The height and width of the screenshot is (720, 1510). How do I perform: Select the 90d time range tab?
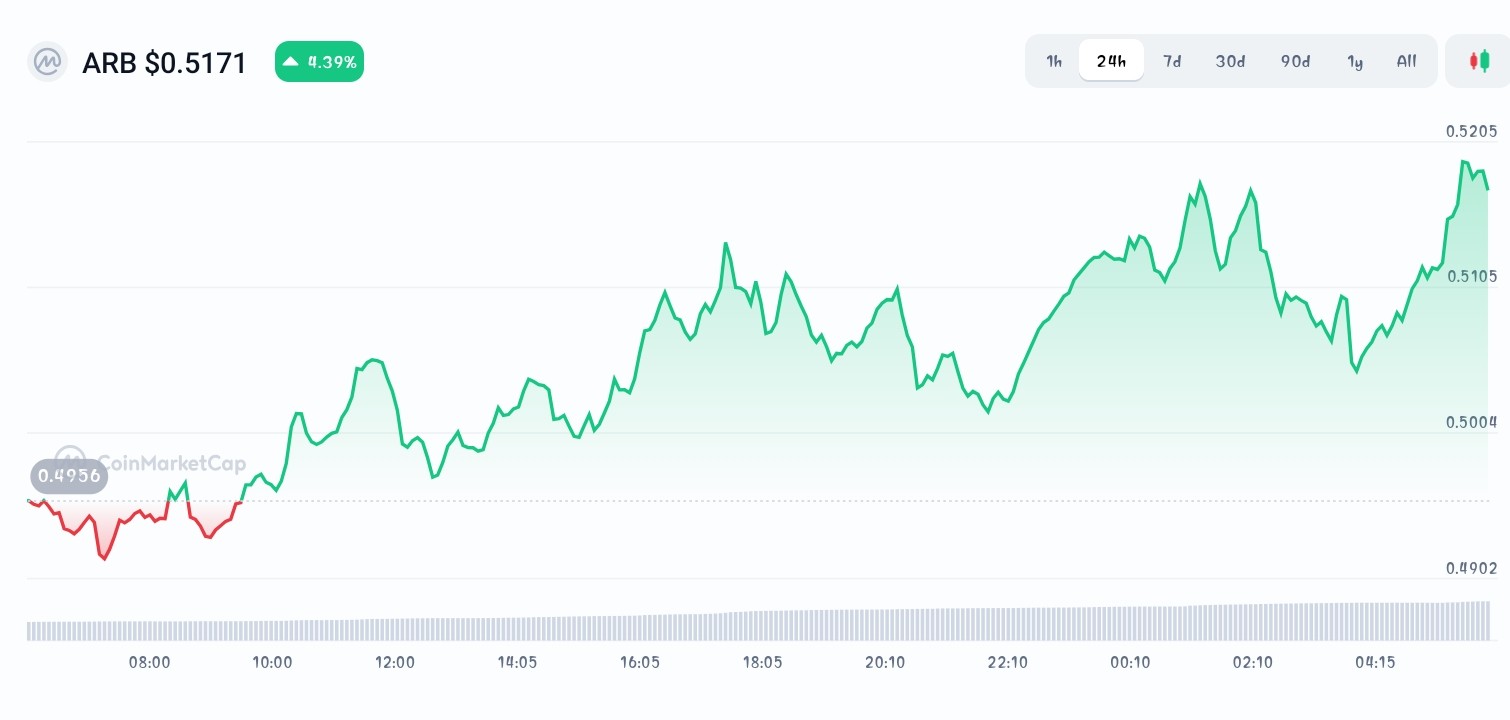pyautogui.click(x=1295, y=61)
